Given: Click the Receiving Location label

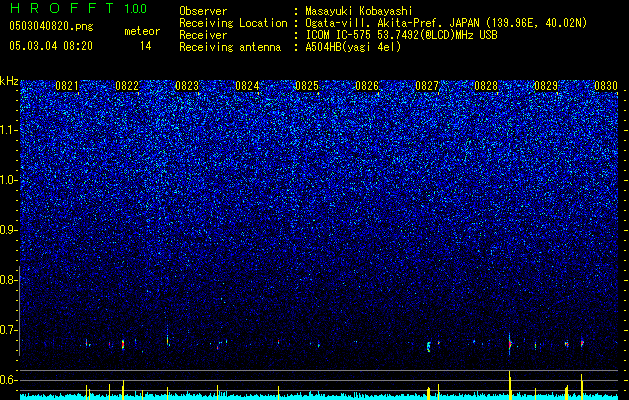Looking at the screenshot, I should click(233, 23).
